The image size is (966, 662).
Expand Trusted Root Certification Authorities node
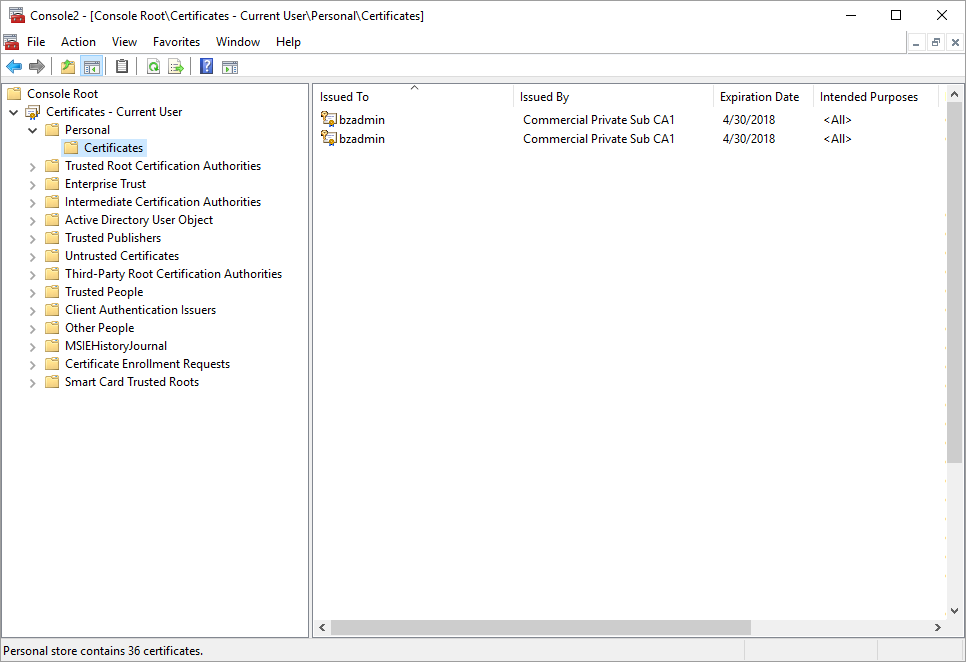point(32,166)
